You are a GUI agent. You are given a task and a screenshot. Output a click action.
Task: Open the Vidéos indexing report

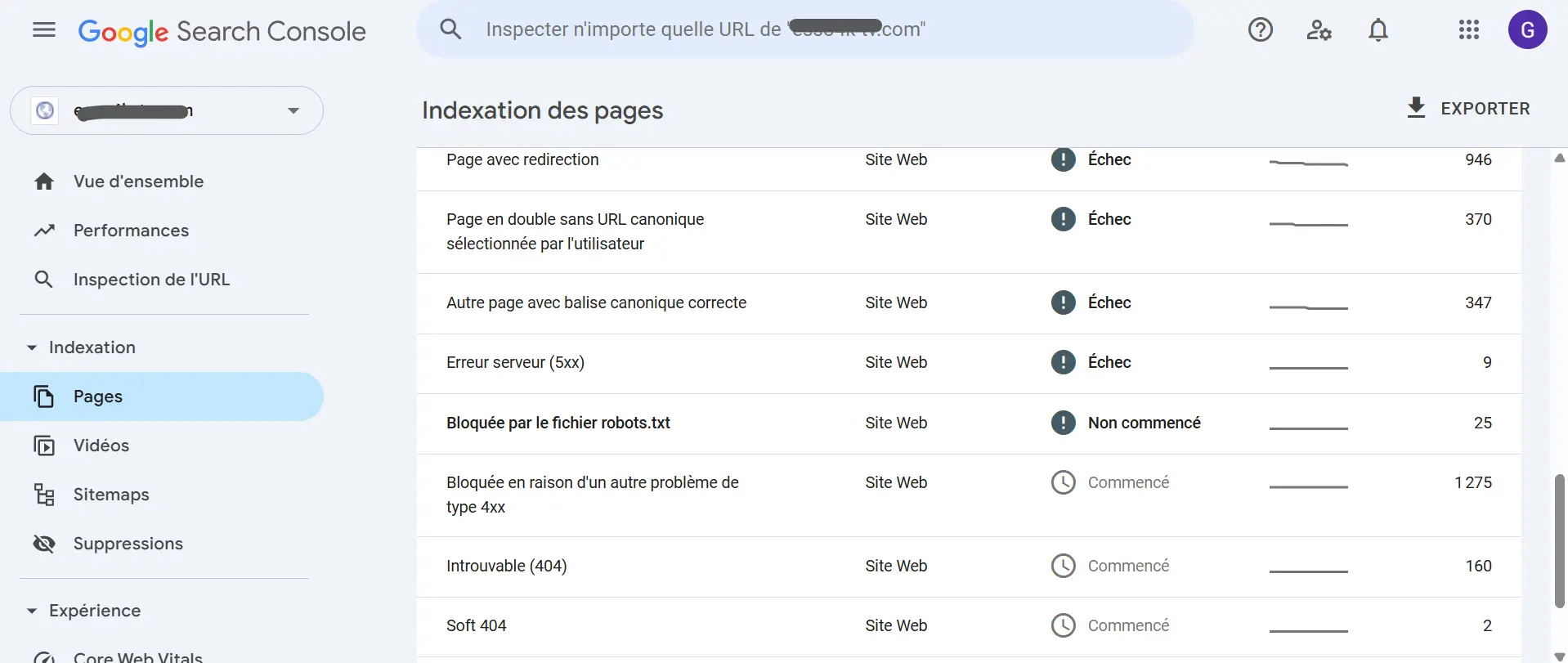click(101, 446)
